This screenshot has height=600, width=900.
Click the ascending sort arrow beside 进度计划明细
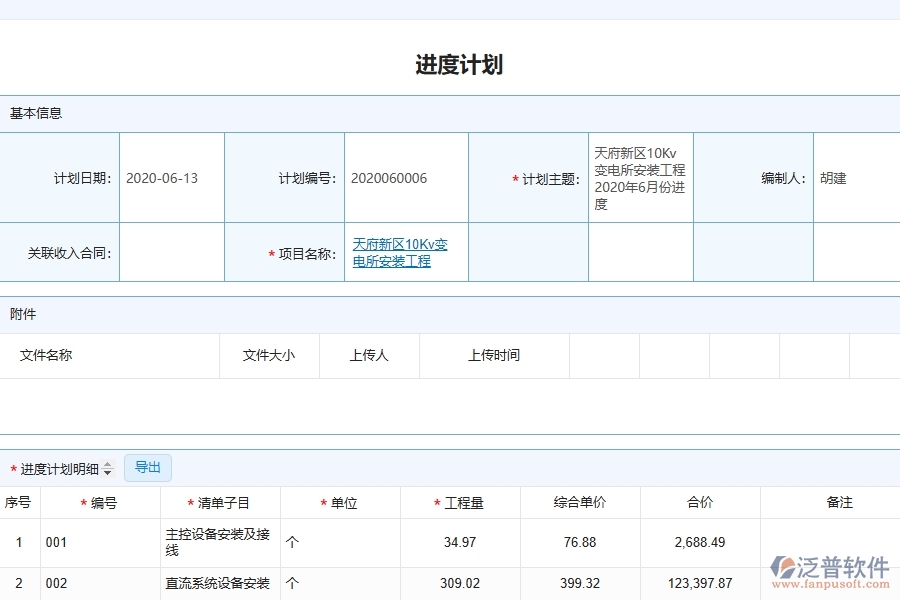pyautogui.click(x=107, y=464)
